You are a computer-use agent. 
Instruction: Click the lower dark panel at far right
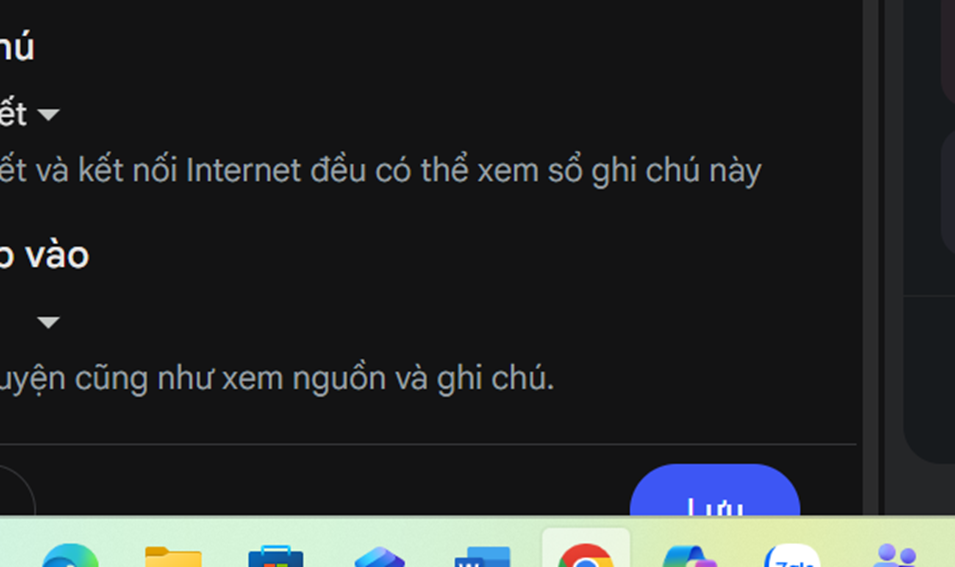pos(929,381)
